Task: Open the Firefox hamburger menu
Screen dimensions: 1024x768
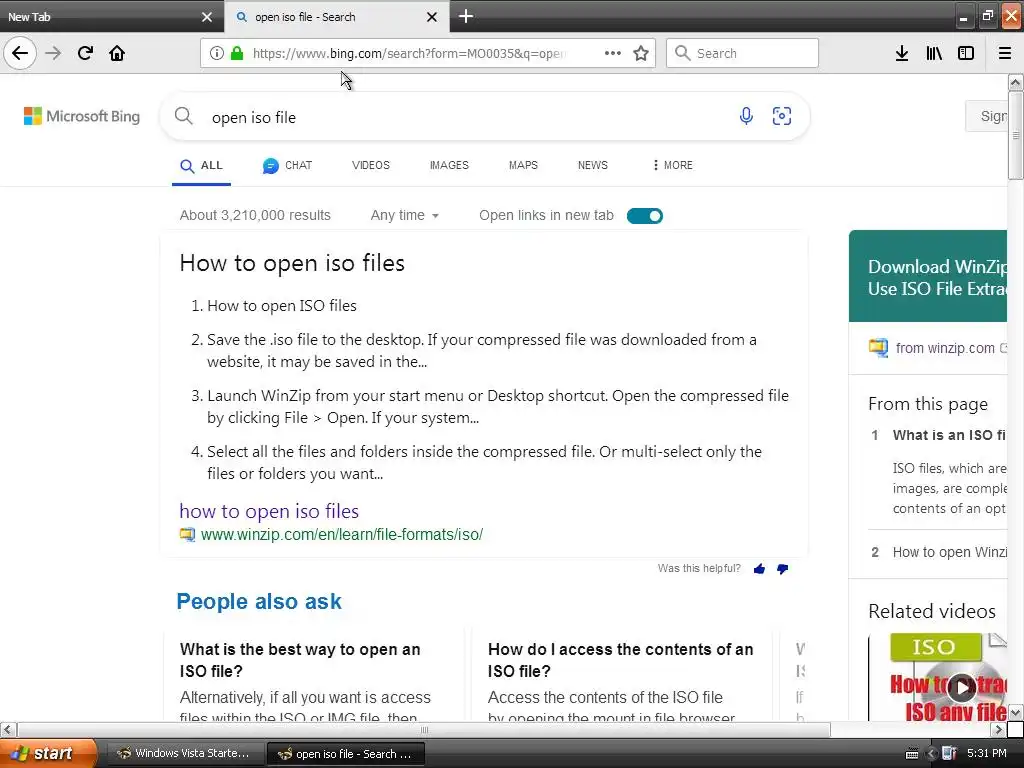Action: (x=1005, y=53)
